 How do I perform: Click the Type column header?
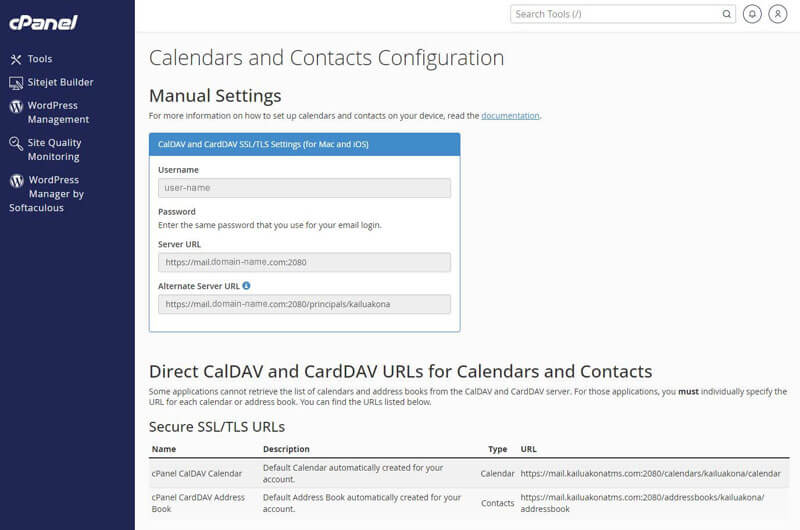(x=497, y=449)
